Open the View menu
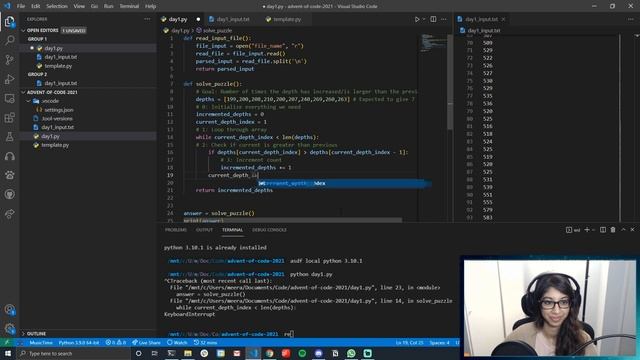Screen dimensions: 640x360 coord(79,6)
